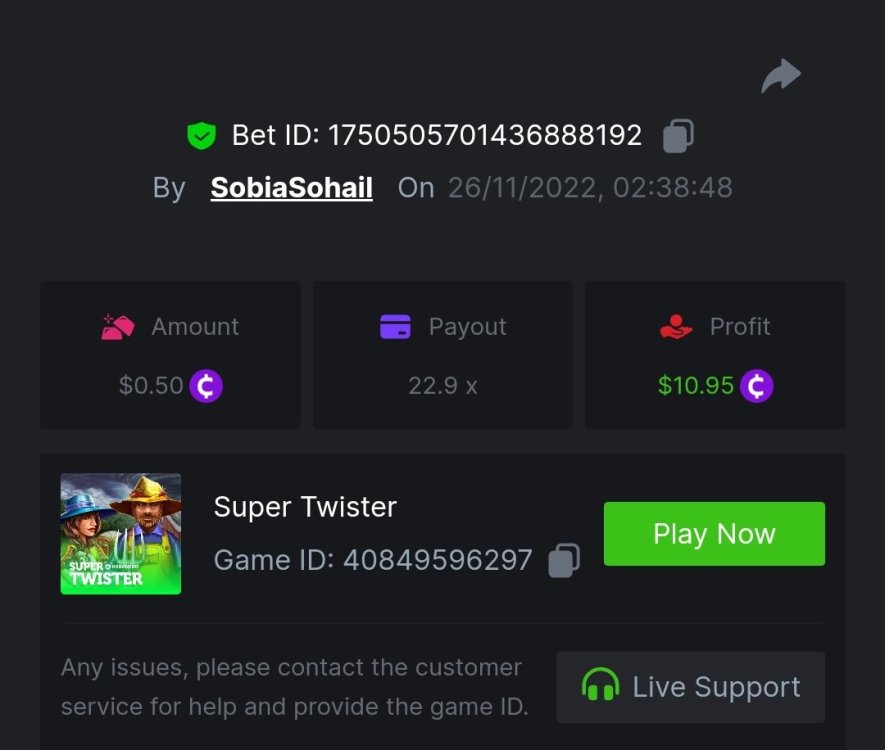Open Live Support chat

click(x=690, y=686)
